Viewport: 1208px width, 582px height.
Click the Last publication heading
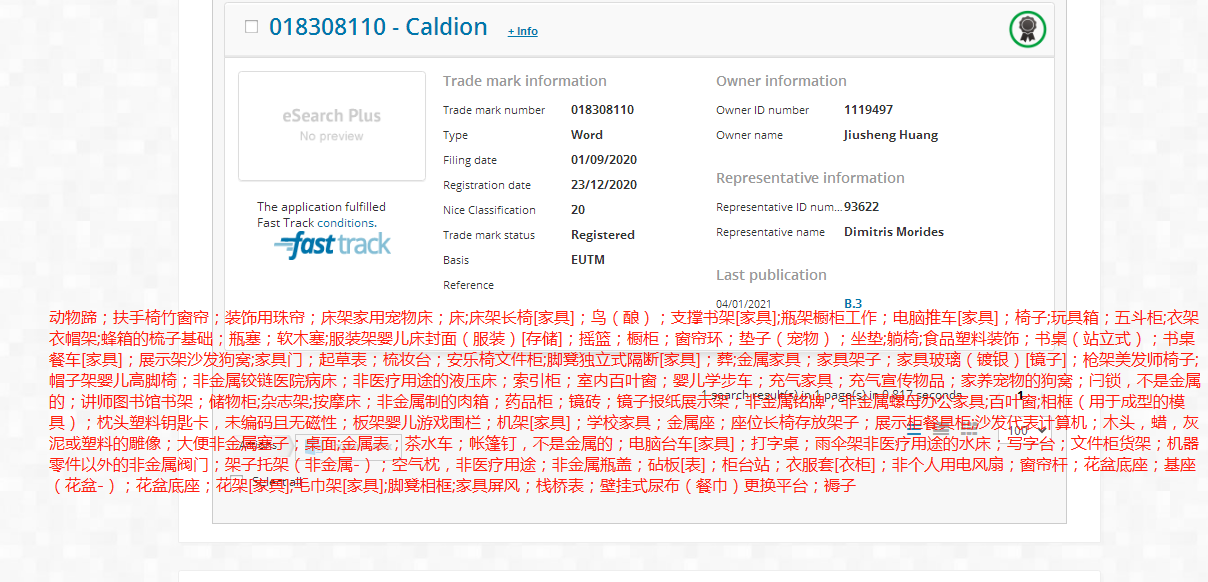[x=771, y=275]
